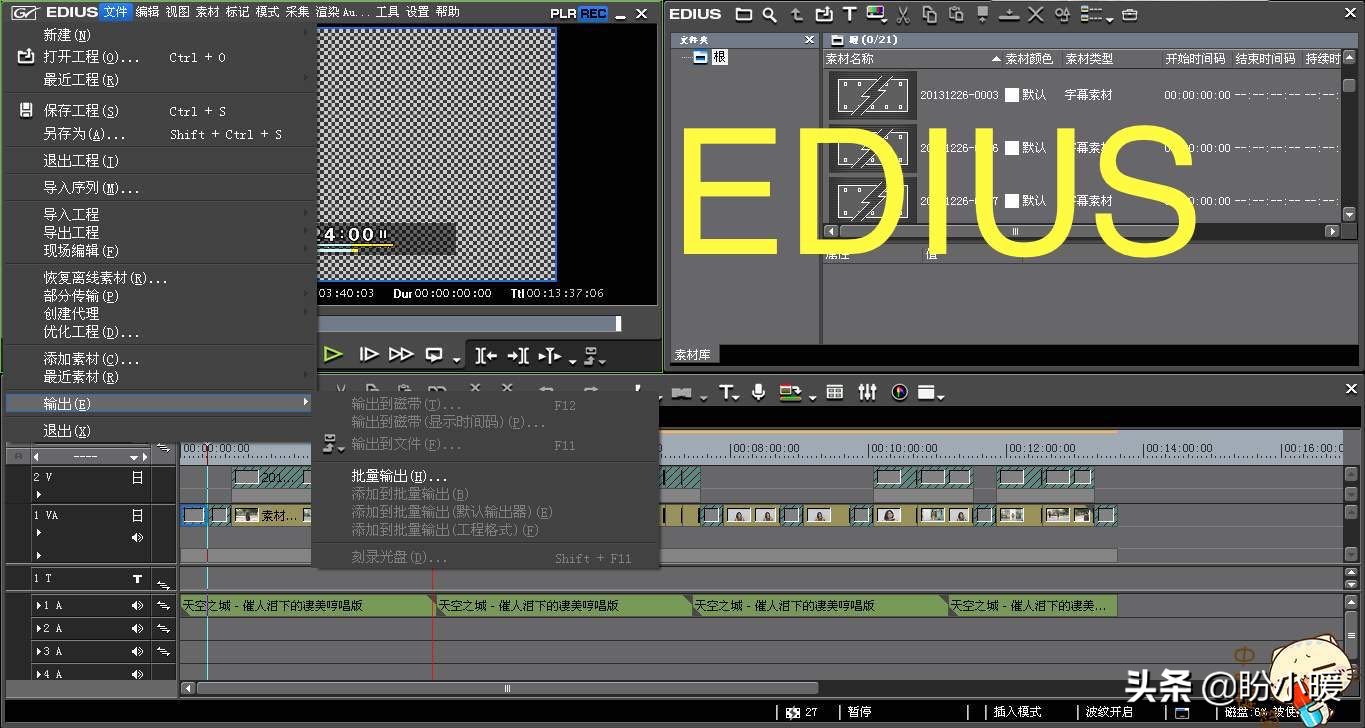Open the 文件 menu

[116, 12]
